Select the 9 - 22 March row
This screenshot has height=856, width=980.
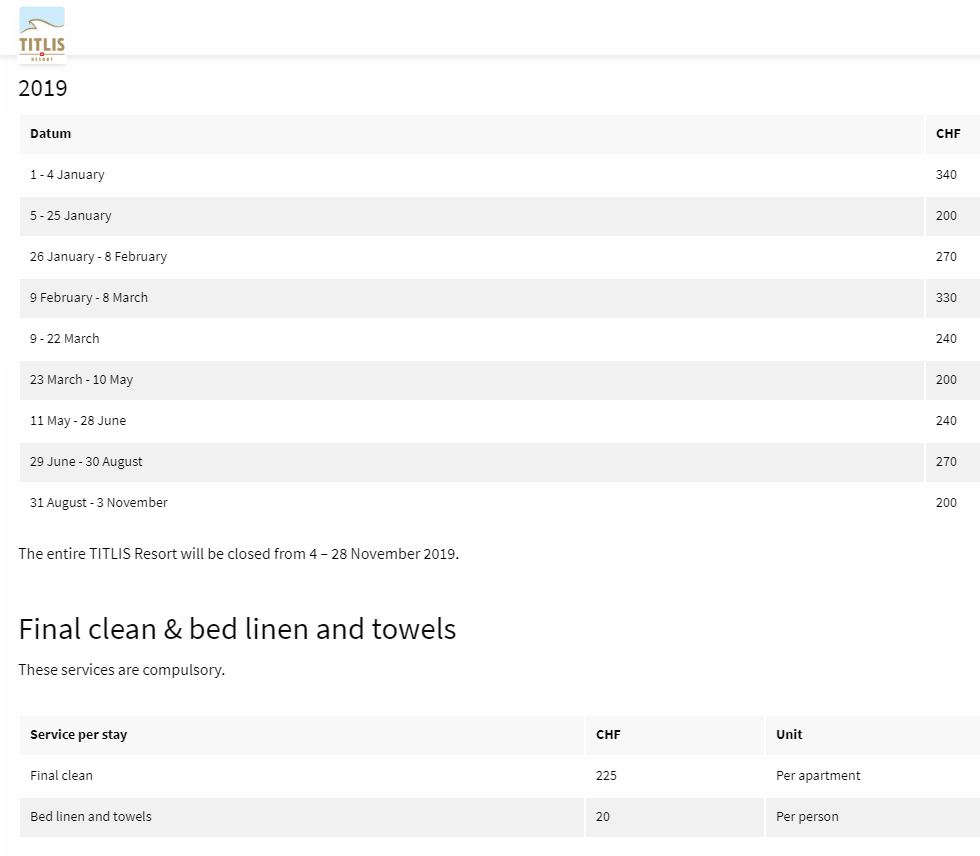[65, 339]
